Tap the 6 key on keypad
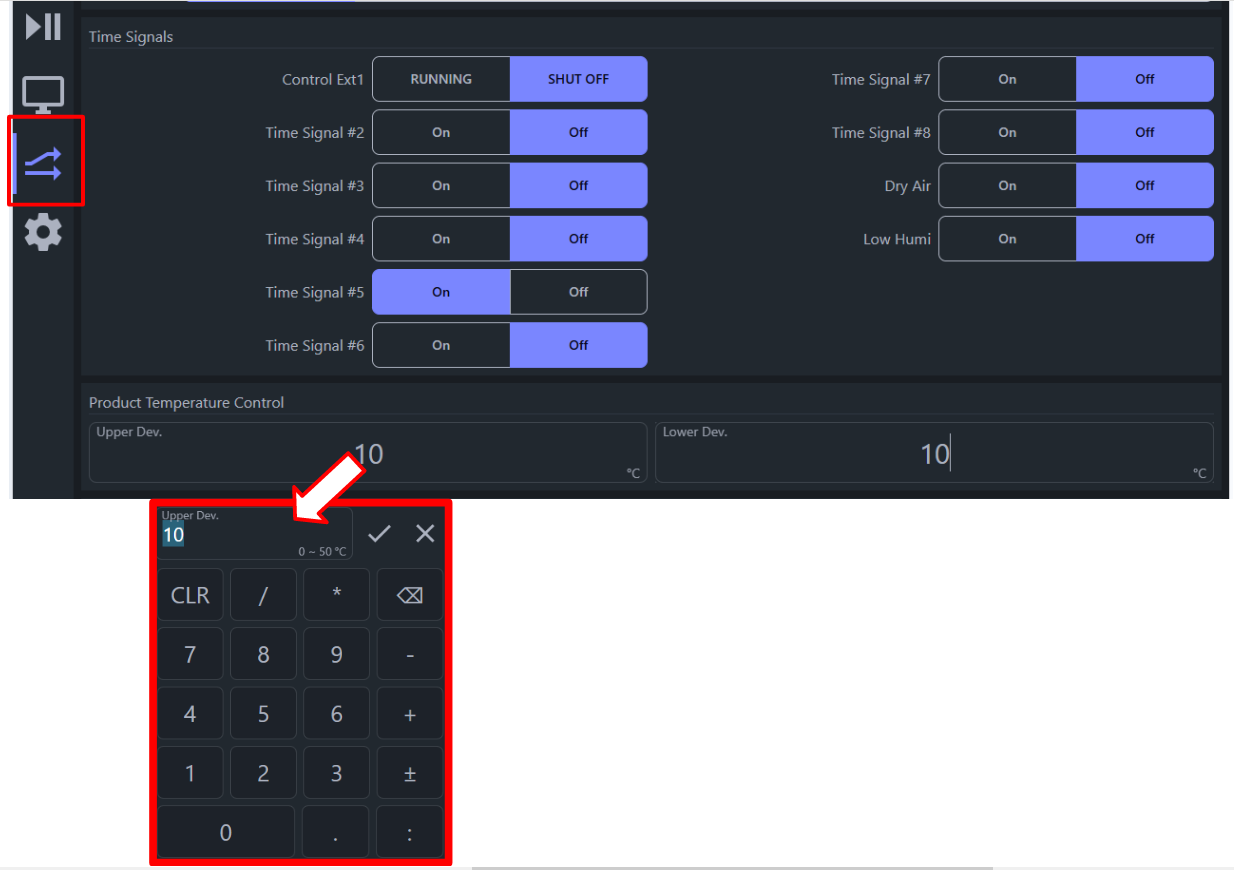The width and height of the screenshot is (1234, 870). coord(337,714)
